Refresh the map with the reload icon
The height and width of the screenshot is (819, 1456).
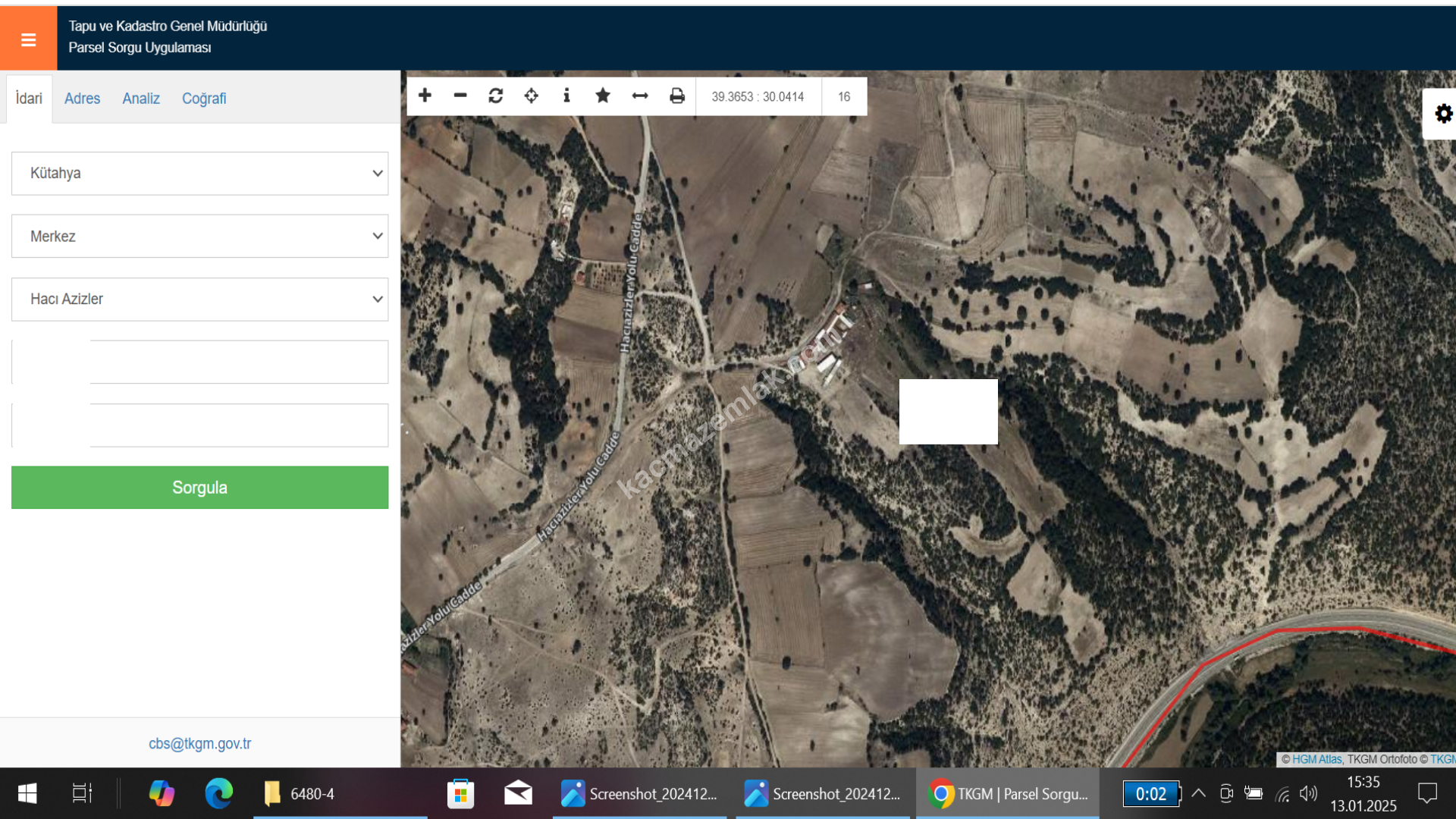(496, 96)
